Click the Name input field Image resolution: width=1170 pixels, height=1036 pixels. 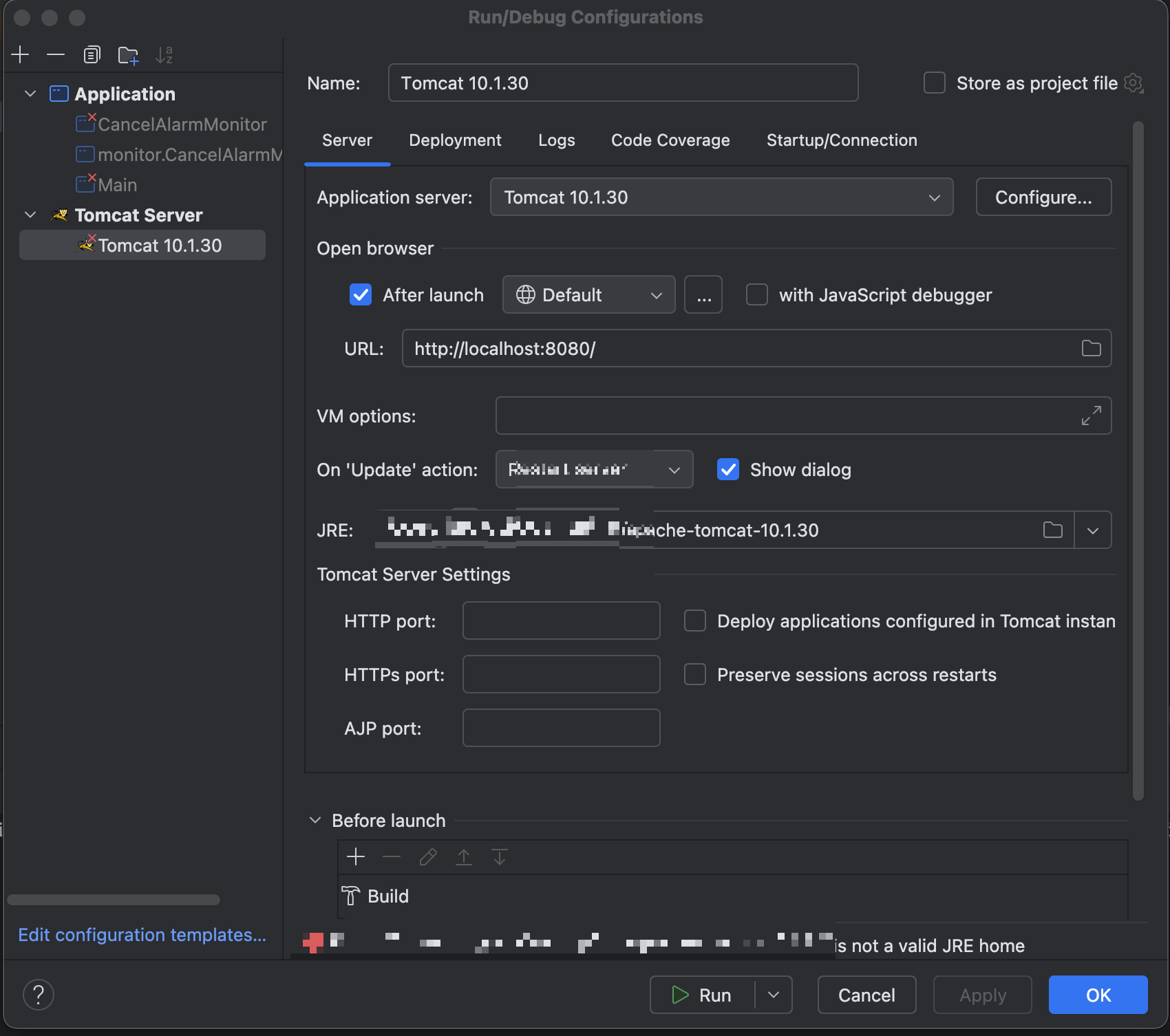point(623,83)
